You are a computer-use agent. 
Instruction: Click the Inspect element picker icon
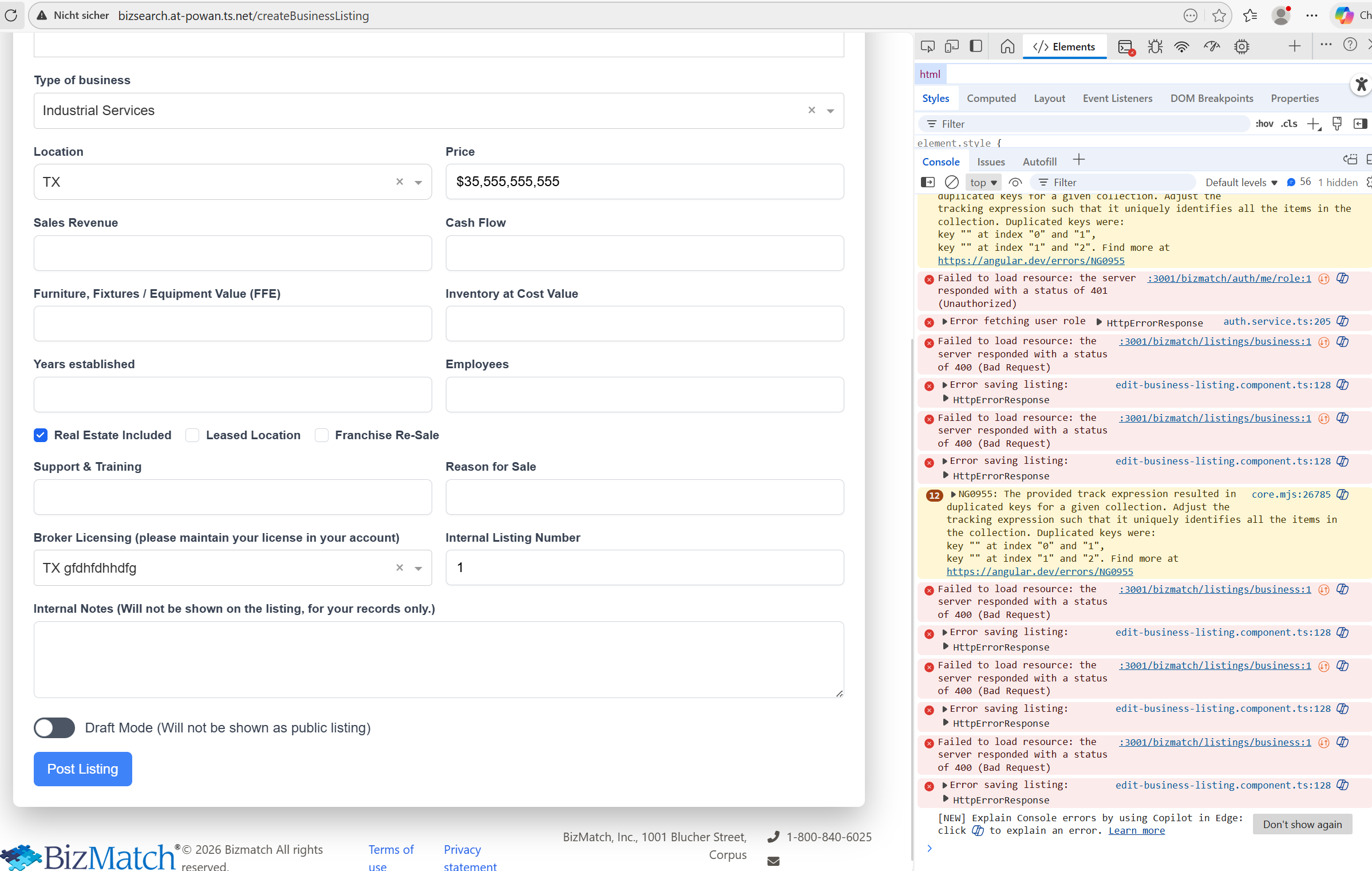(x=927, y=46)
